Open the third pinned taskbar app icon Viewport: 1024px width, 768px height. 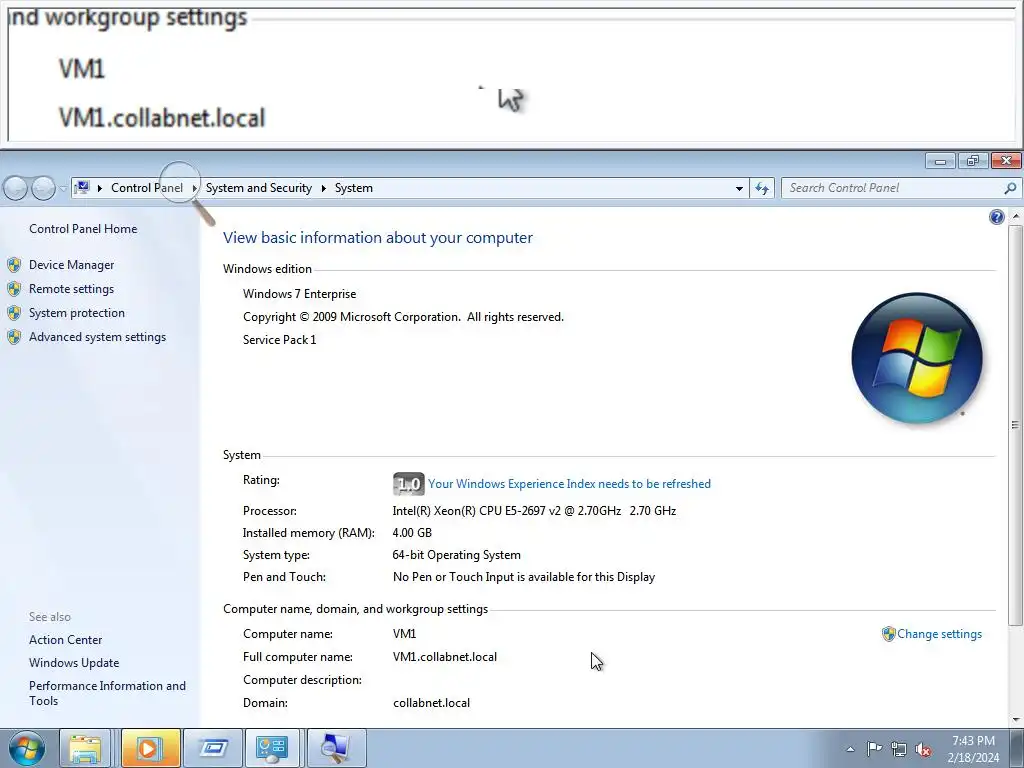point(214,748)
